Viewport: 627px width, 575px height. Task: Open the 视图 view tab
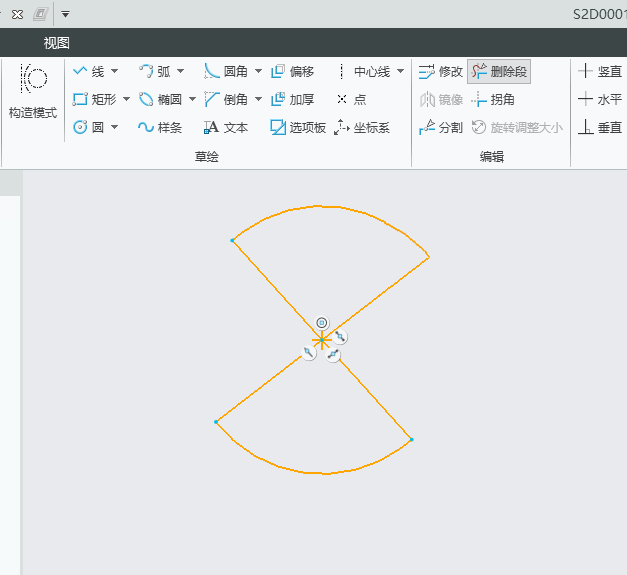[56, 43]
